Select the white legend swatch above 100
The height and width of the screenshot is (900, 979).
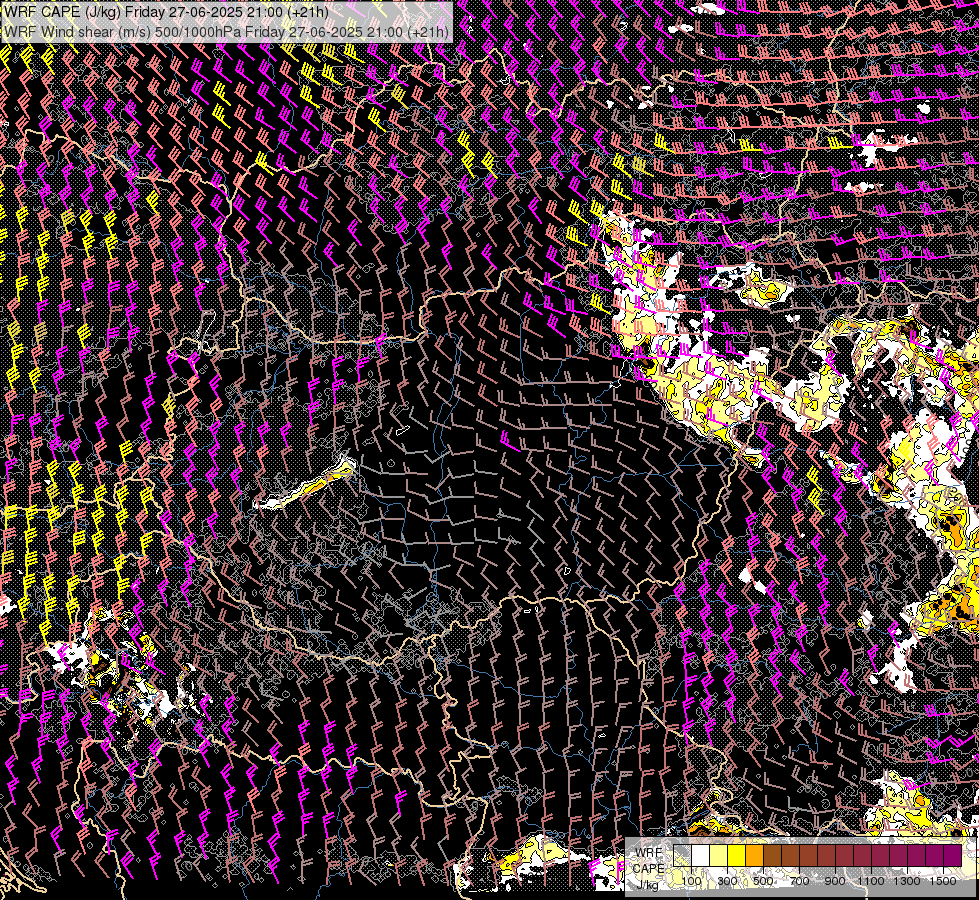[x=701, y=855]
